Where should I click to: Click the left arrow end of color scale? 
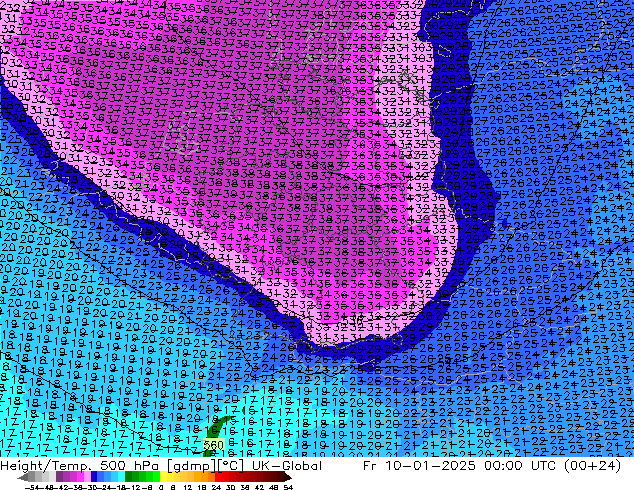coord(23,477)
